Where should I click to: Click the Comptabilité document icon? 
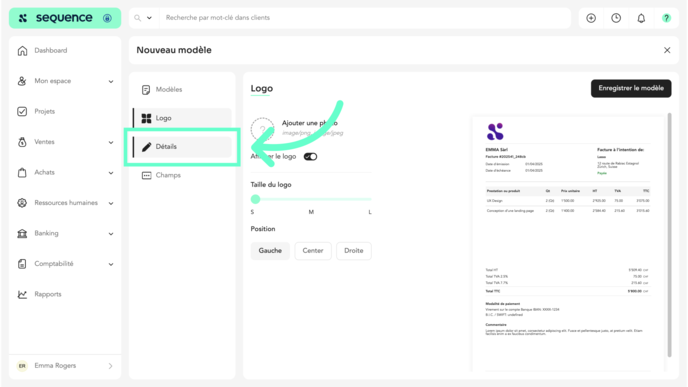pyautogui.click(x=22, y=264)
